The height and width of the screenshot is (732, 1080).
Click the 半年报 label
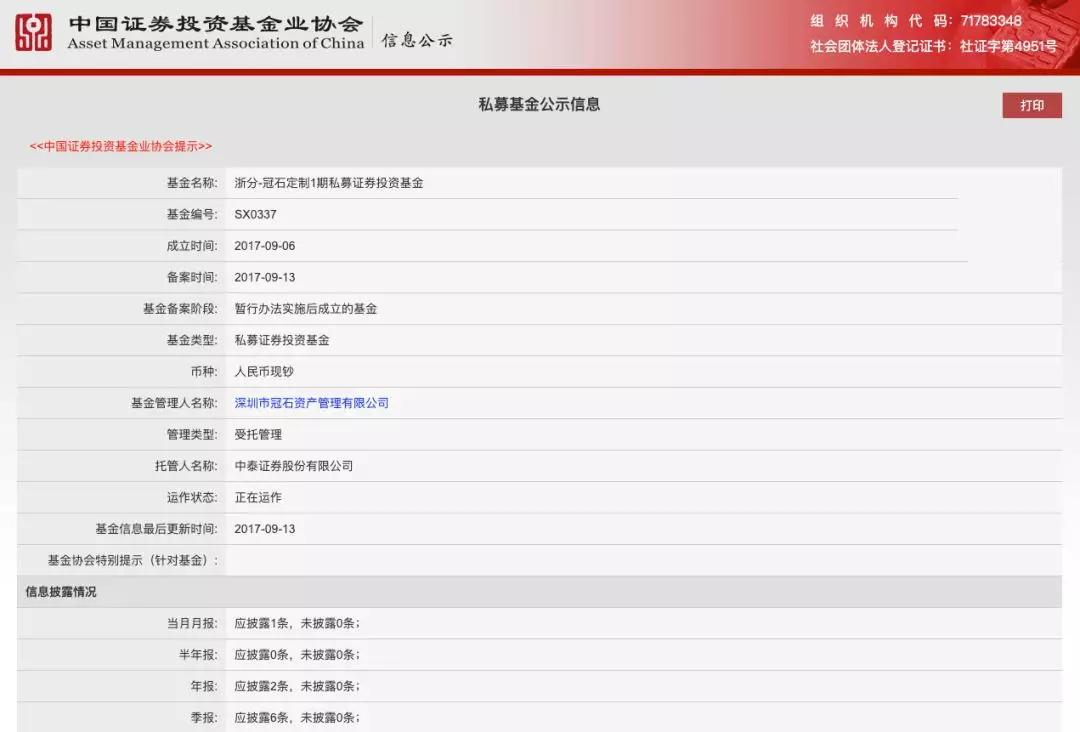click(x=198, y=655)
